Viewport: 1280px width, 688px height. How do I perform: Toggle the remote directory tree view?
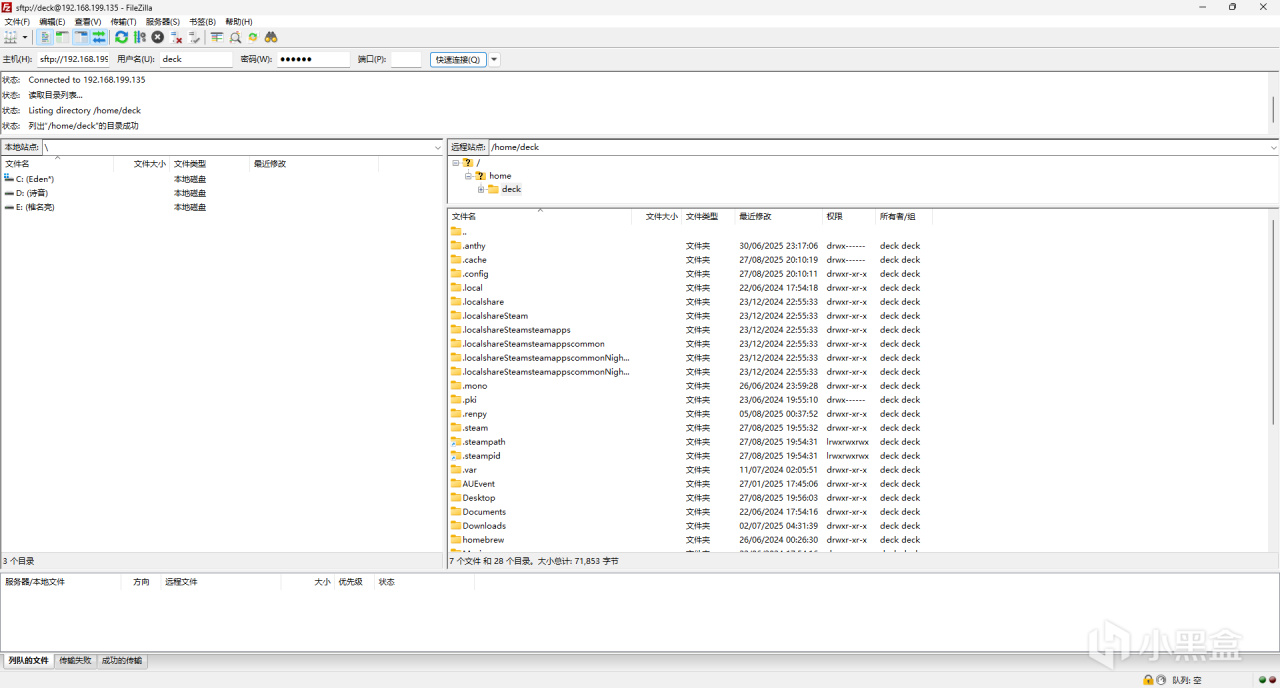80,37
